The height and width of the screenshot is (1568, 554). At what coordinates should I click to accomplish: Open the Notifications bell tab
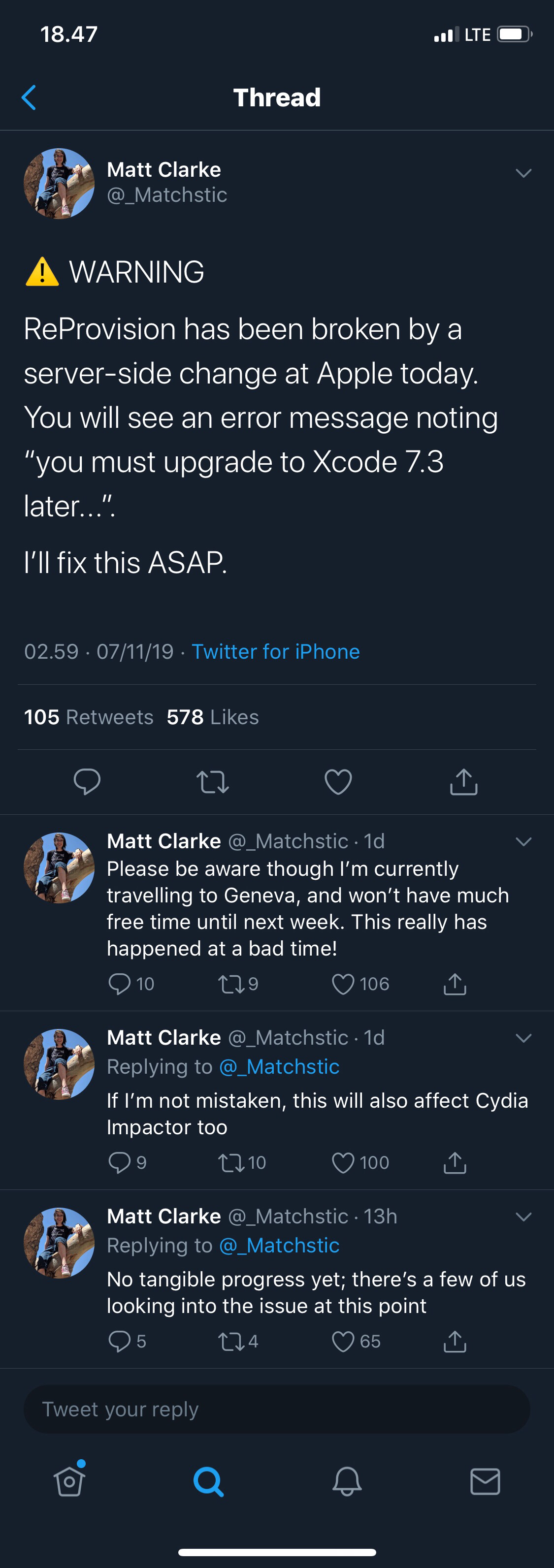tap(347, 1481)
